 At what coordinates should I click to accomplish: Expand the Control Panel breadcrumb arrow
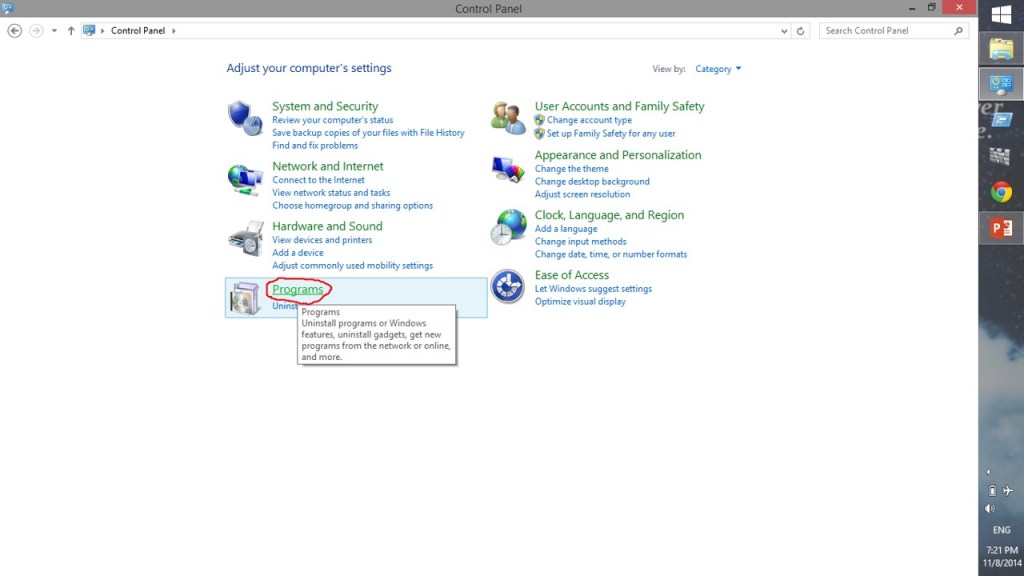click(173, 31)
